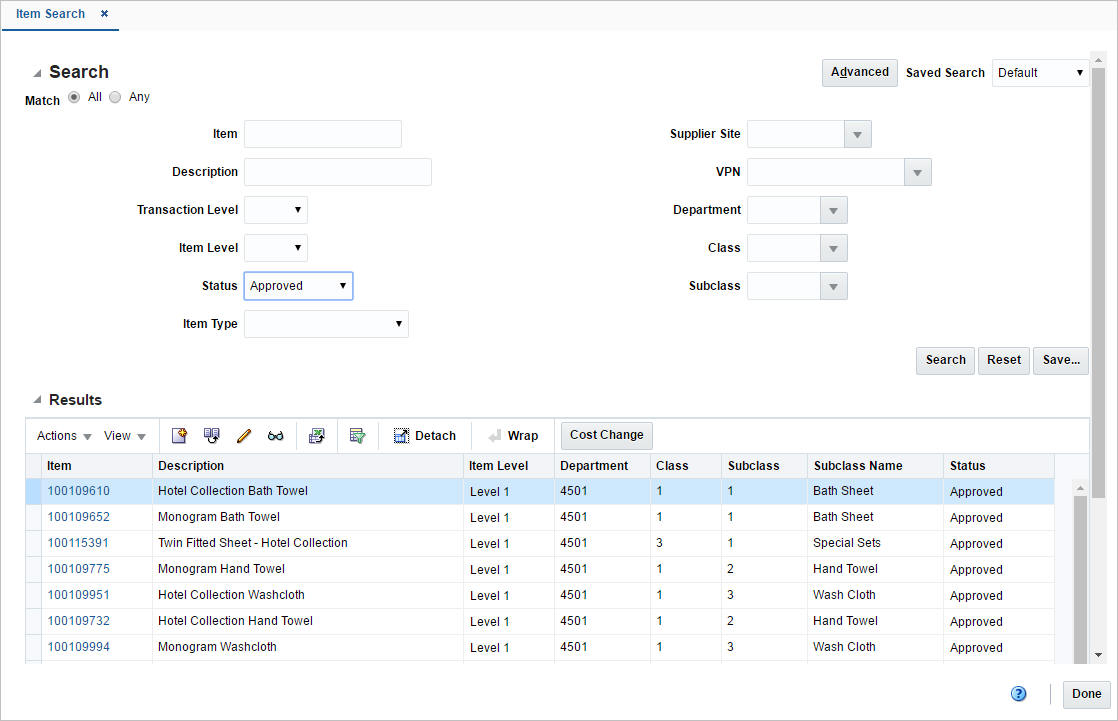Click the Description search input field
1118x721 pixels.
tap(337, 171)
